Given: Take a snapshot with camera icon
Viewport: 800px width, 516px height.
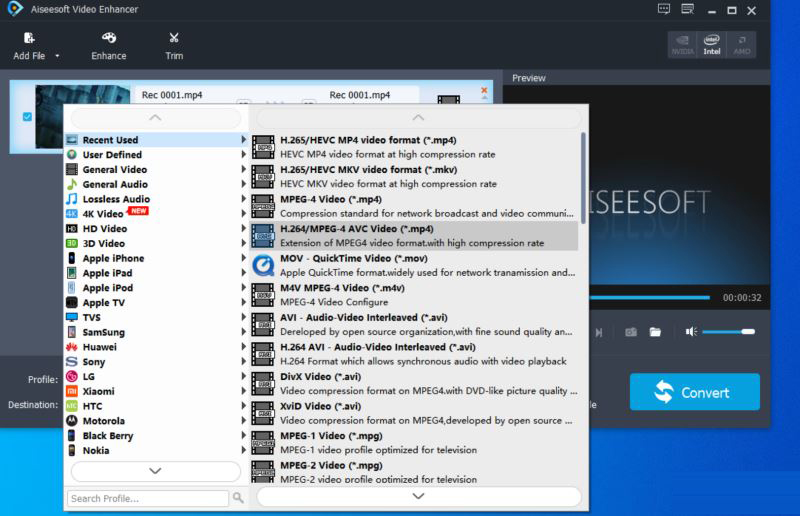Looking at the screenshot, I should tap(631, 332).
